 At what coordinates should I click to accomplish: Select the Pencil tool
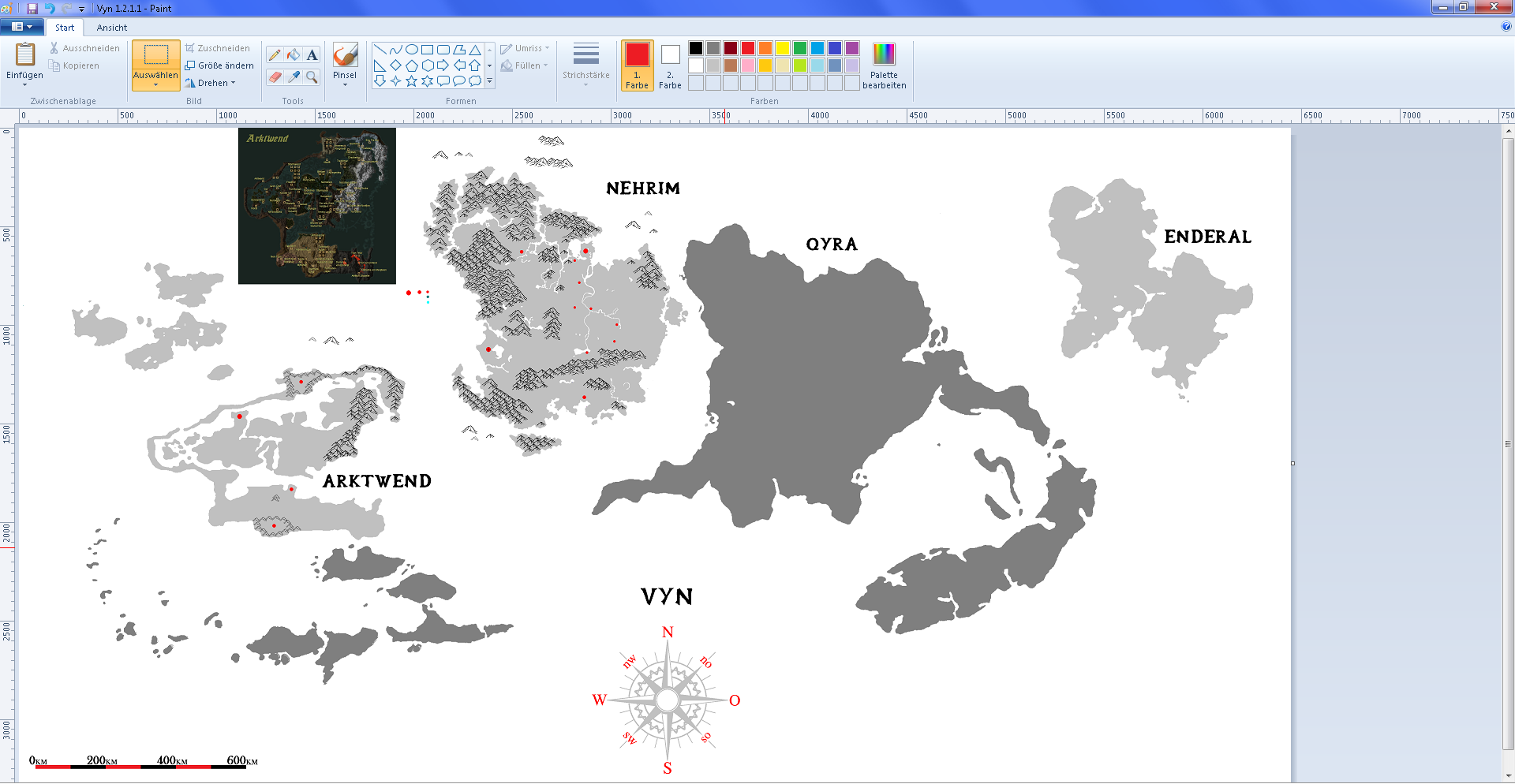[275, 55]
